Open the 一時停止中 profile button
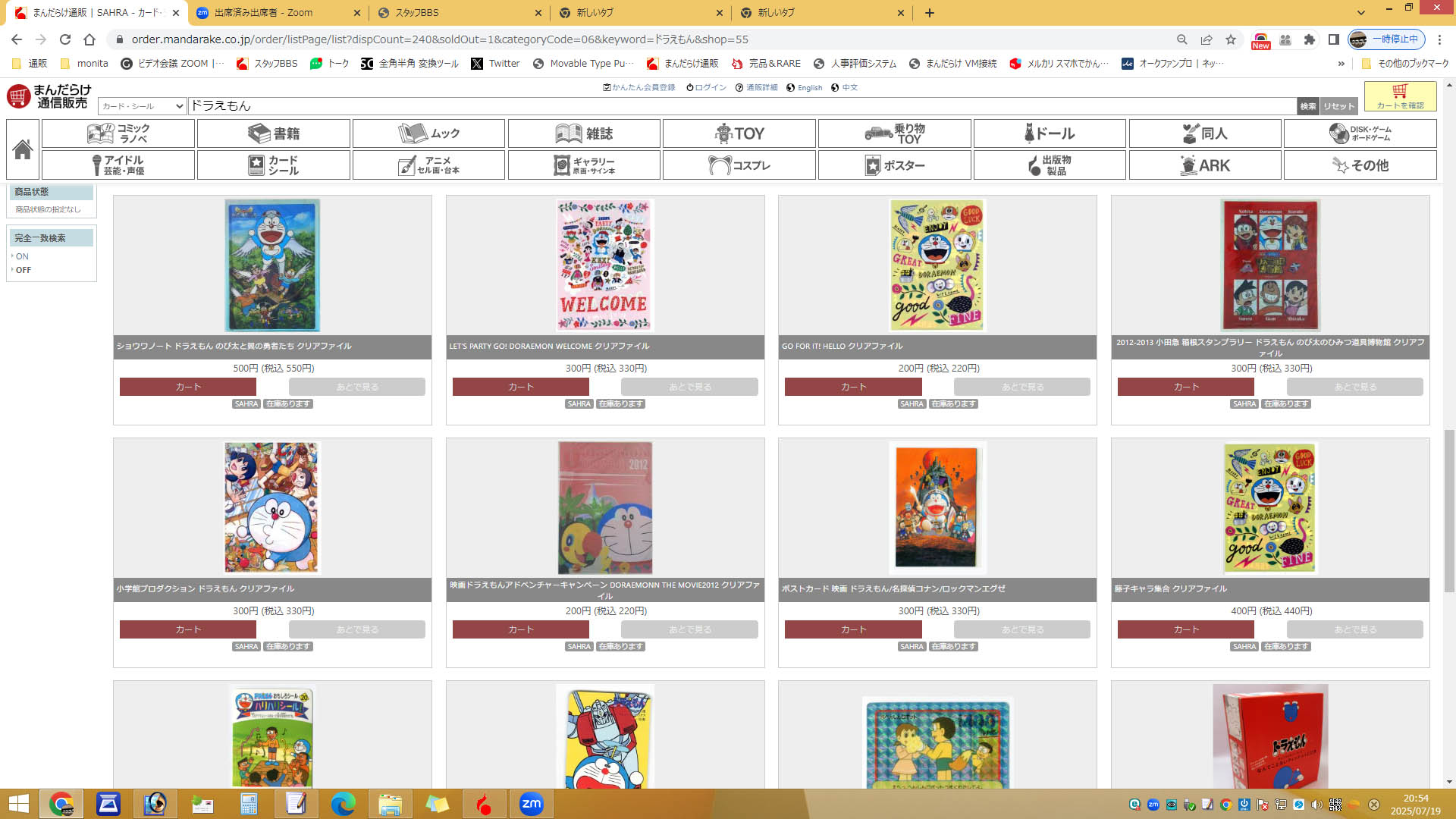The image size is (1456, 819). (1386, 39)
